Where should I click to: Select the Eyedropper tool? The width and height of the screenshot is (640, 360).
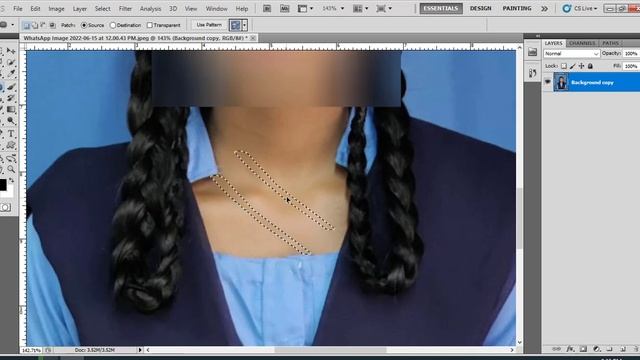point(11,73)
